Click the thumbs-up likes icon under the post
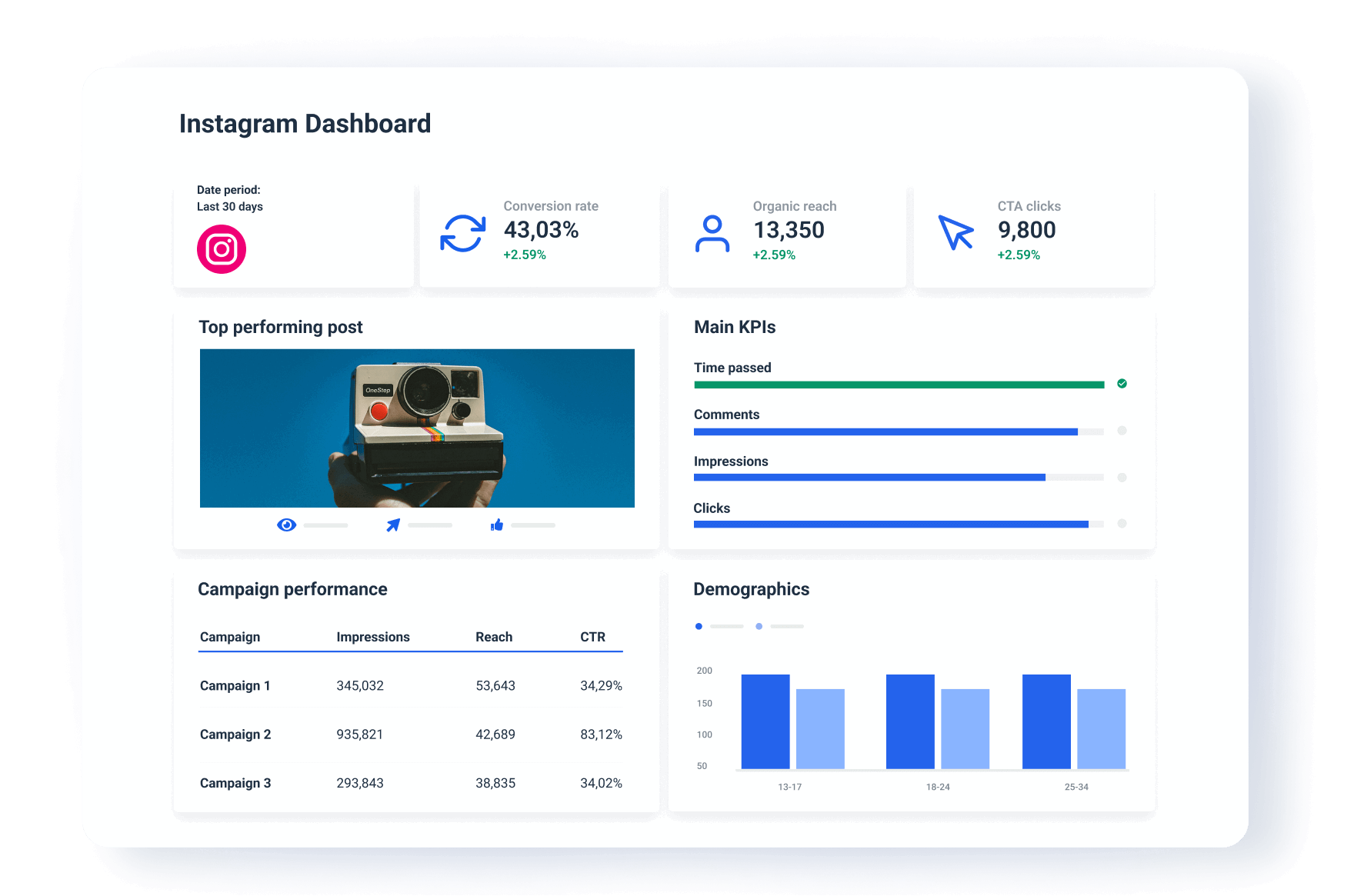The width and height of the screenshot is (1354, 896). point(497,525)
